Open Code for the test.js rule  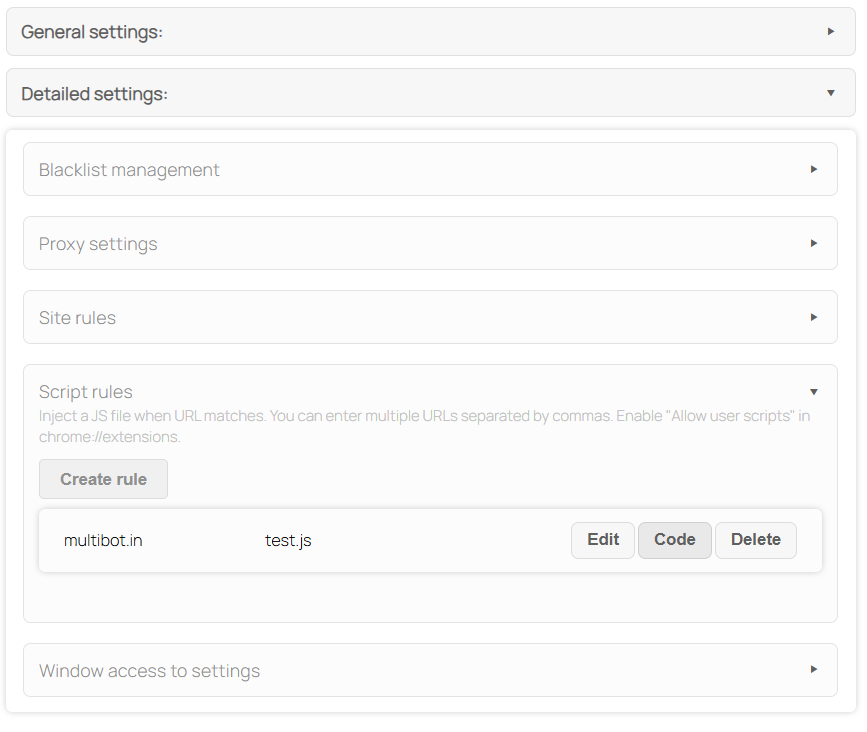coord(674,540)
